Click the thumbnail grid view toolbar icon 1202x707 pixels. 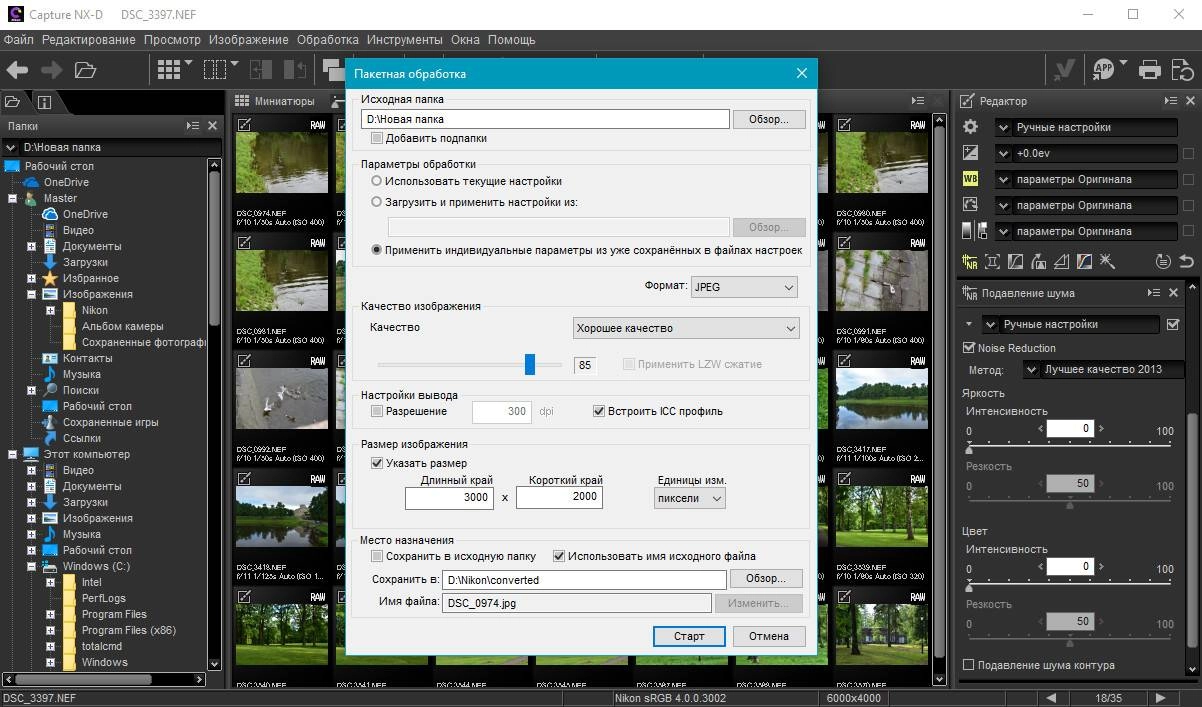click(169, 69)
